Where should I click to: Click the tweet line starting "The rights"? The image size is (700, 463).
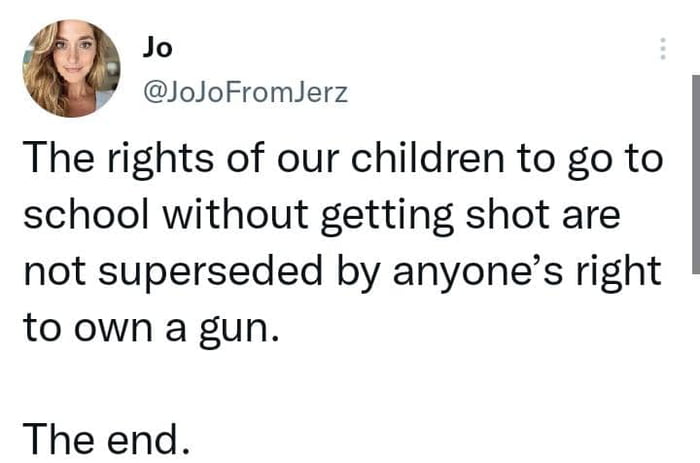pyautogui.click(x=340, y=162)
